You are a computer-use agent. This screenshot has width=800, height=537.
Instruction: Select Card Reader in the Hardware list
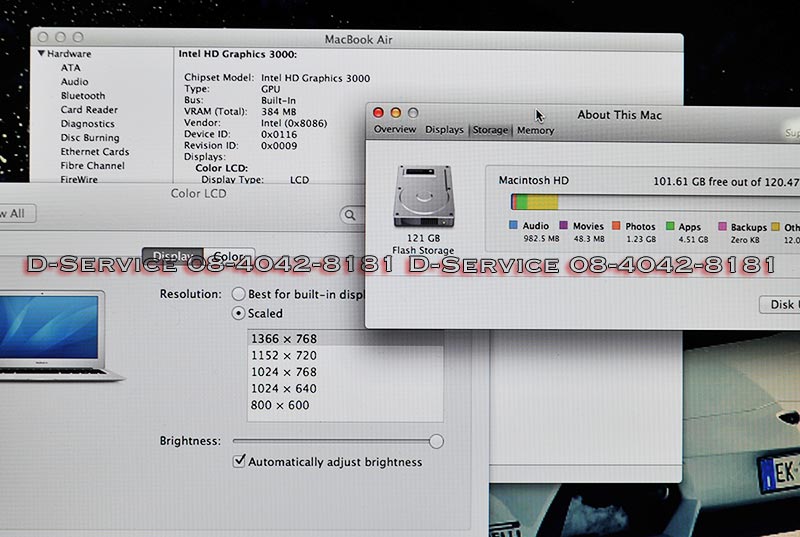[x=89, y=110]
